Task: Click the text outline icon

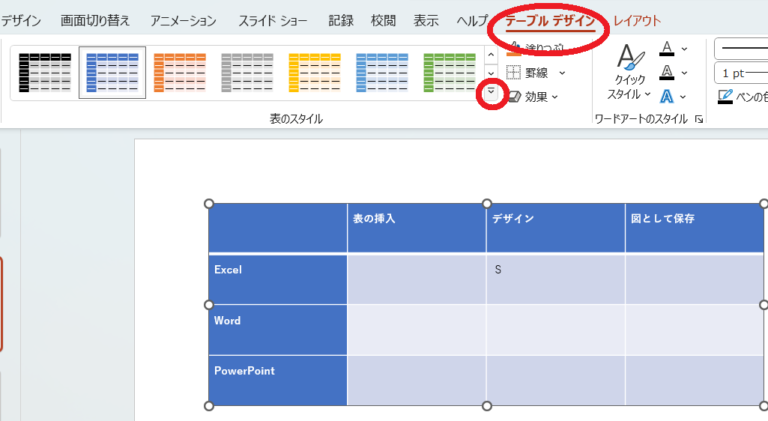Action: [667, 72]
